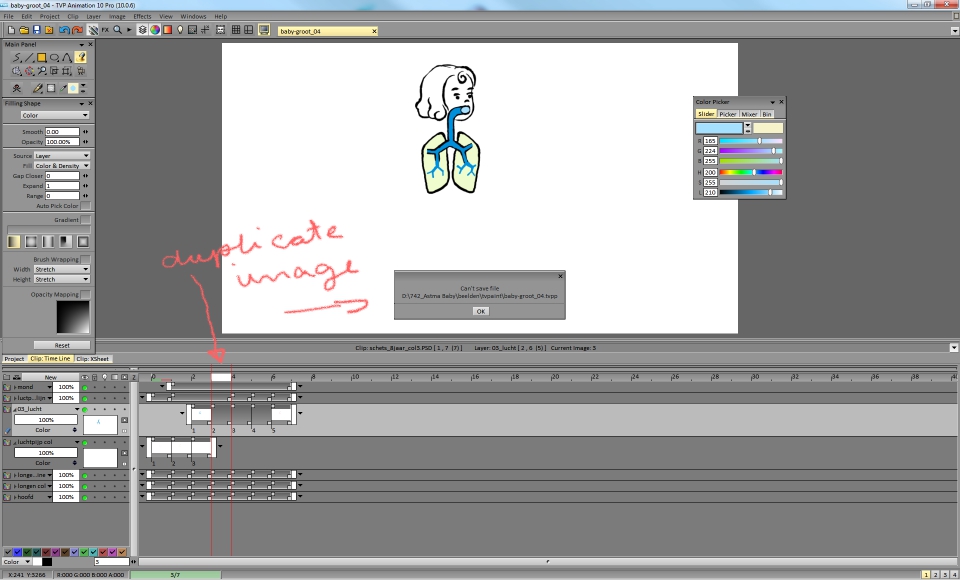This screenshot has height=580, width=960.
Task: Switch to the Project tab
Action: pyautogui.click(x=14, y=359)
